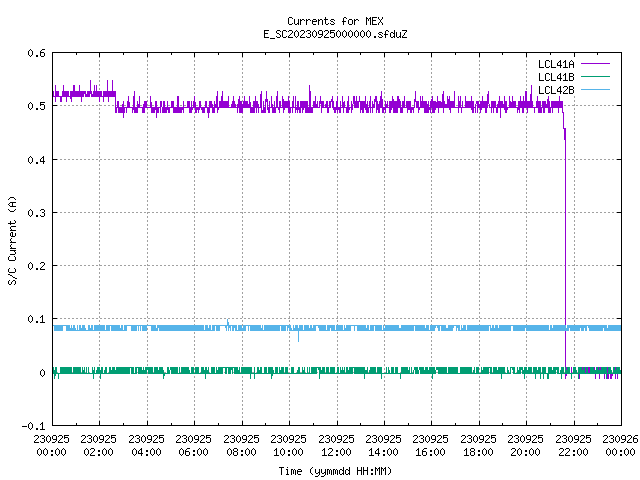Click the '230925 20:00' x-axis tick label
Image resolution: width=640 pixels, height=480 pixels.
point(525,446)
